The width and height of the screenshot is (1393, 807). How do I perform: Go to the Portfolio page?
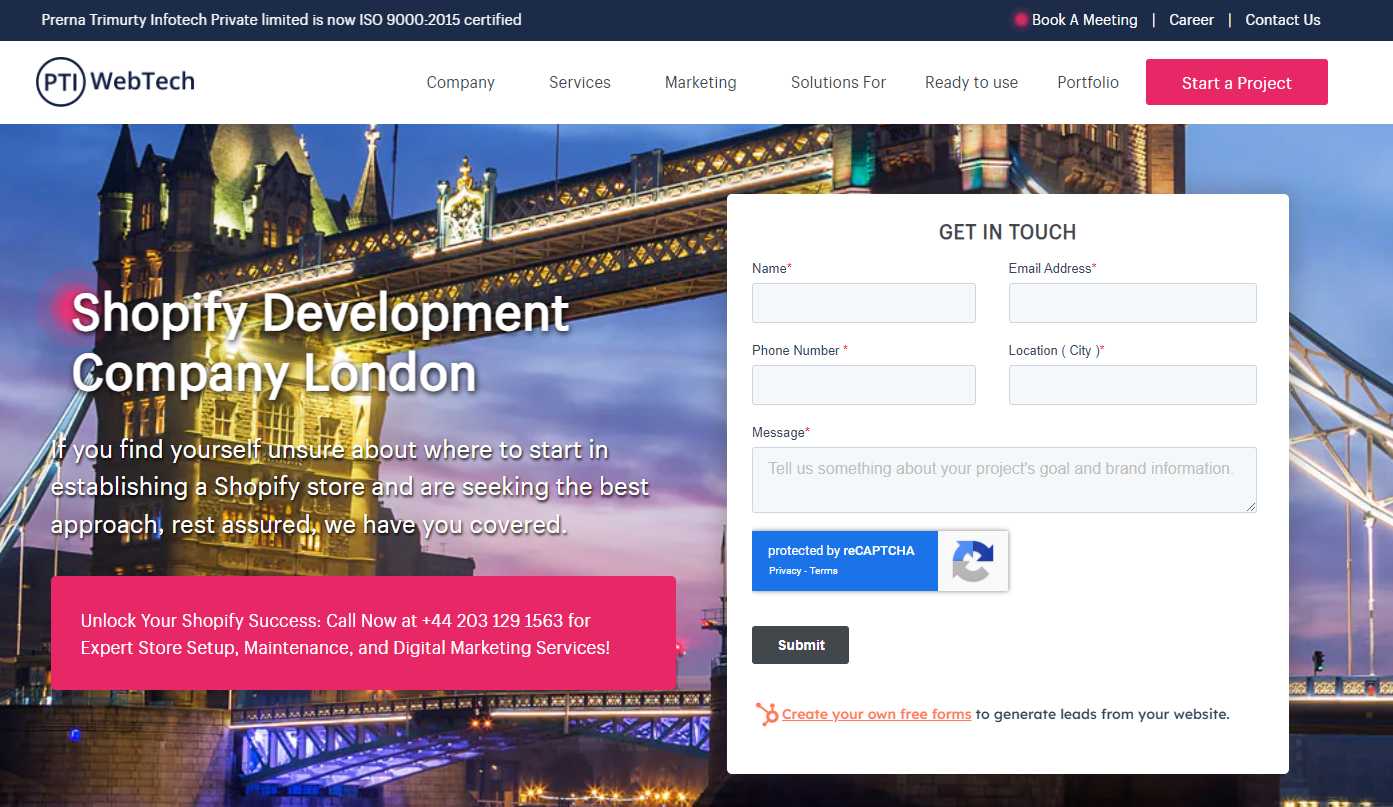coord(1088,83)
